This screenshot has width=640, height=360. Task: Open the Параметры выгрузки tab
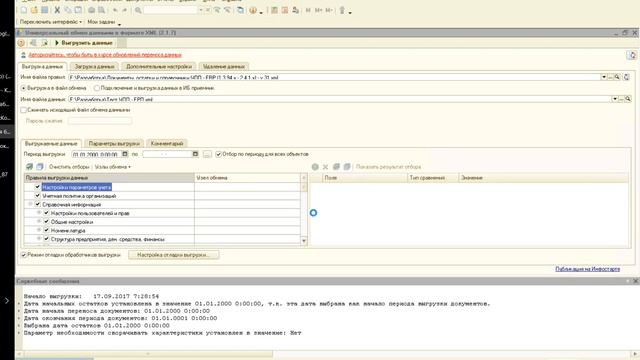pos(114,143)
